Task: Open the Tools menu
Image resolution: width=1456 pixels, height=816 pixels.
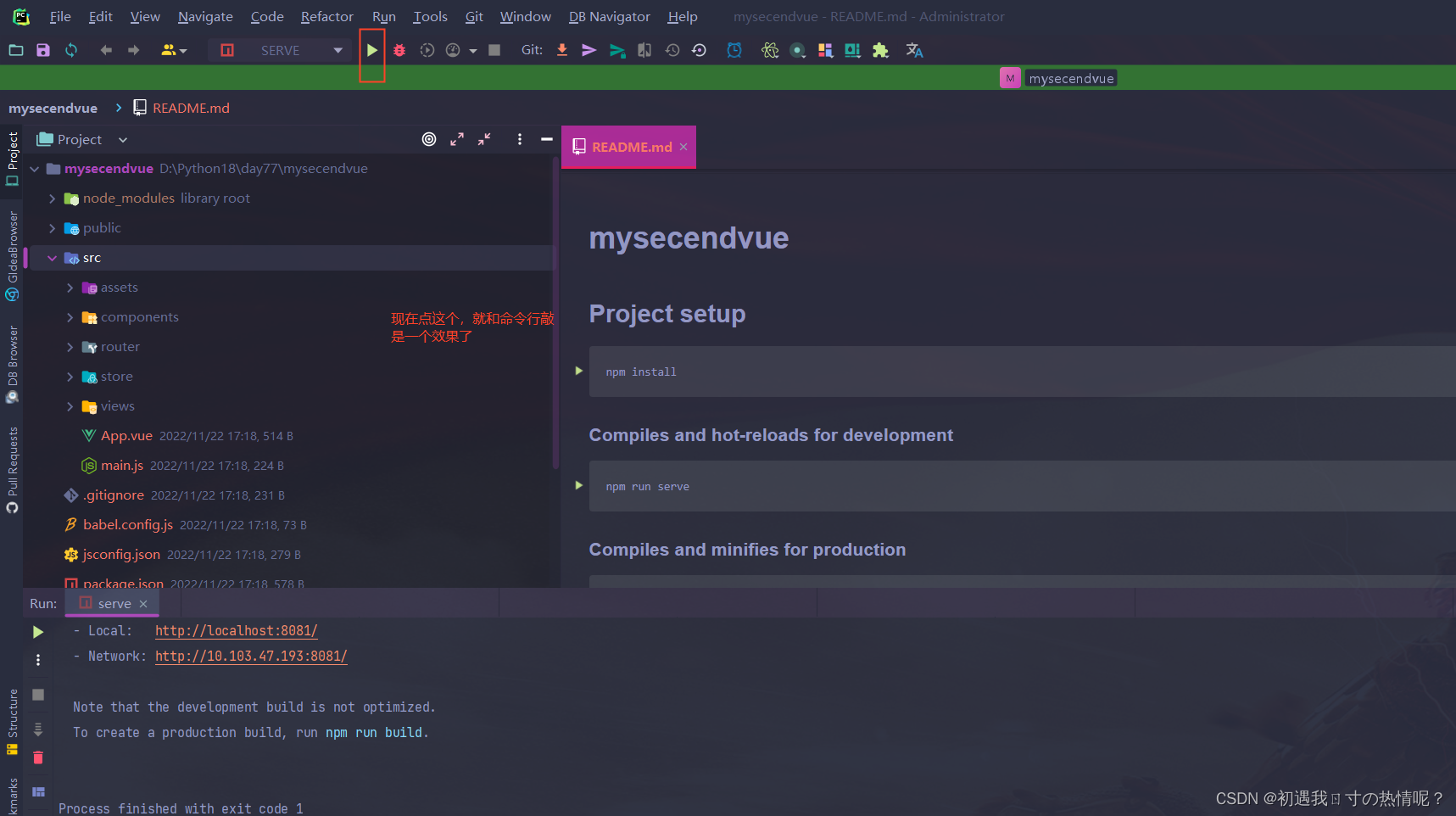Action: click(430, 17)
